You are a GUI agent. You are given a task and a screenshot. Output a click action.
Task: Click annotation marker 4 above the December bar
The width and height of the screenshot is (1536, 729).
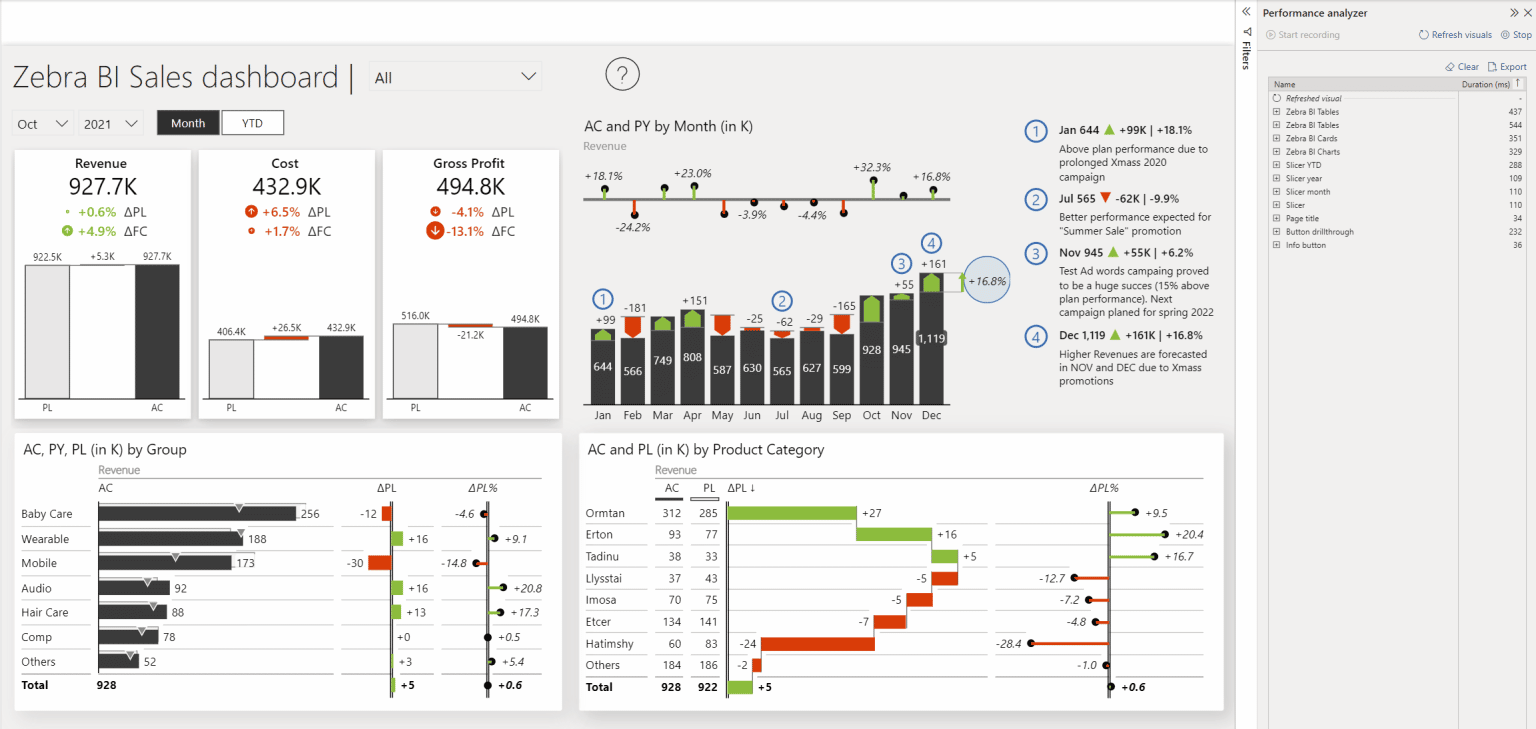(x=929, y=242)
